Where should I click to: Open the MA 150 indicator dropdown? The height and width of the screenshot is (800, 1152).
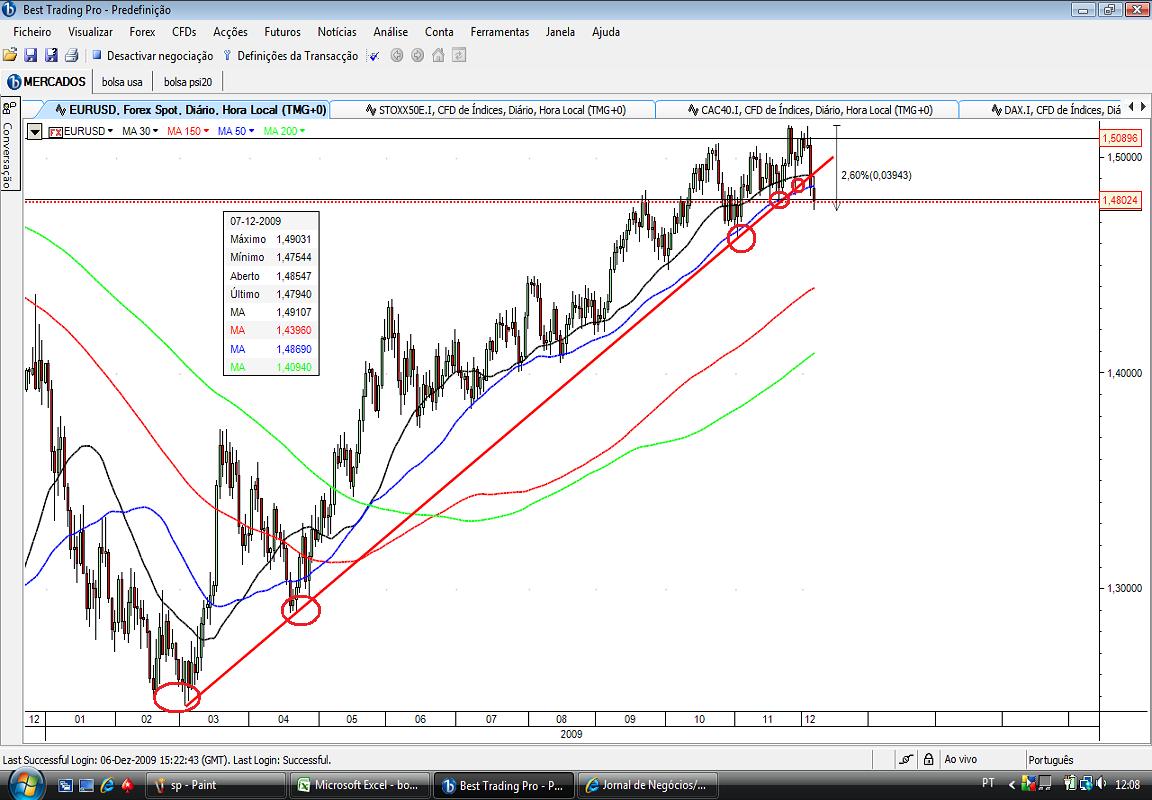tap(188, 131)
